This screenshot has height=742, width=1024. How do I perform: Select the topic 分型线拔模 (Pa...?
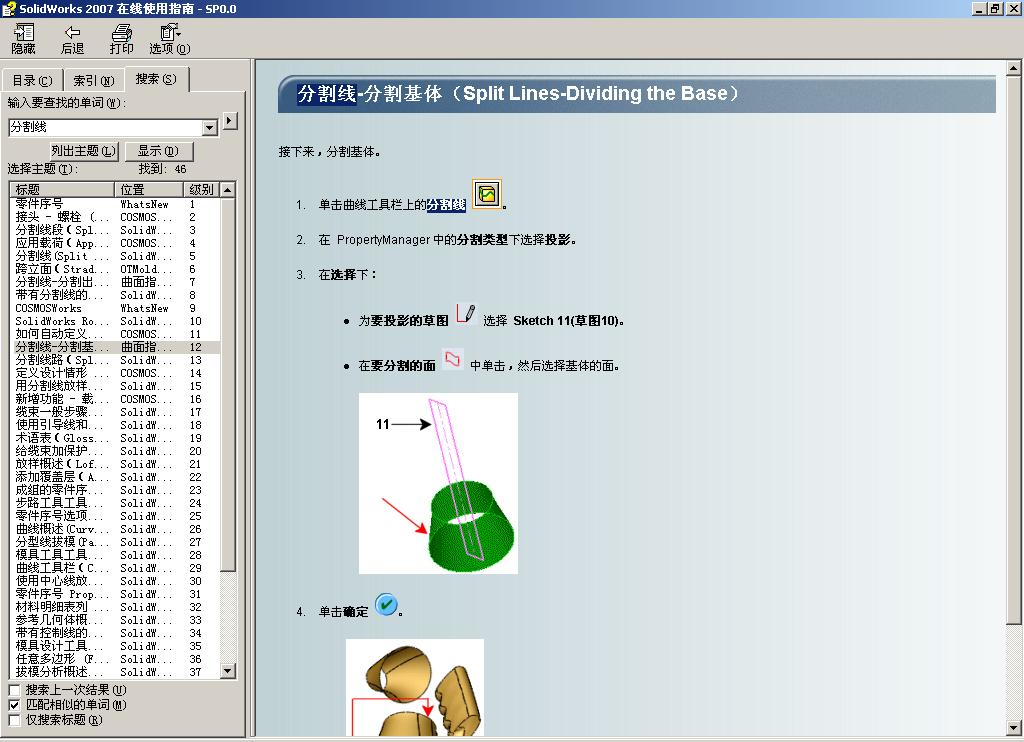pos(116,542)
